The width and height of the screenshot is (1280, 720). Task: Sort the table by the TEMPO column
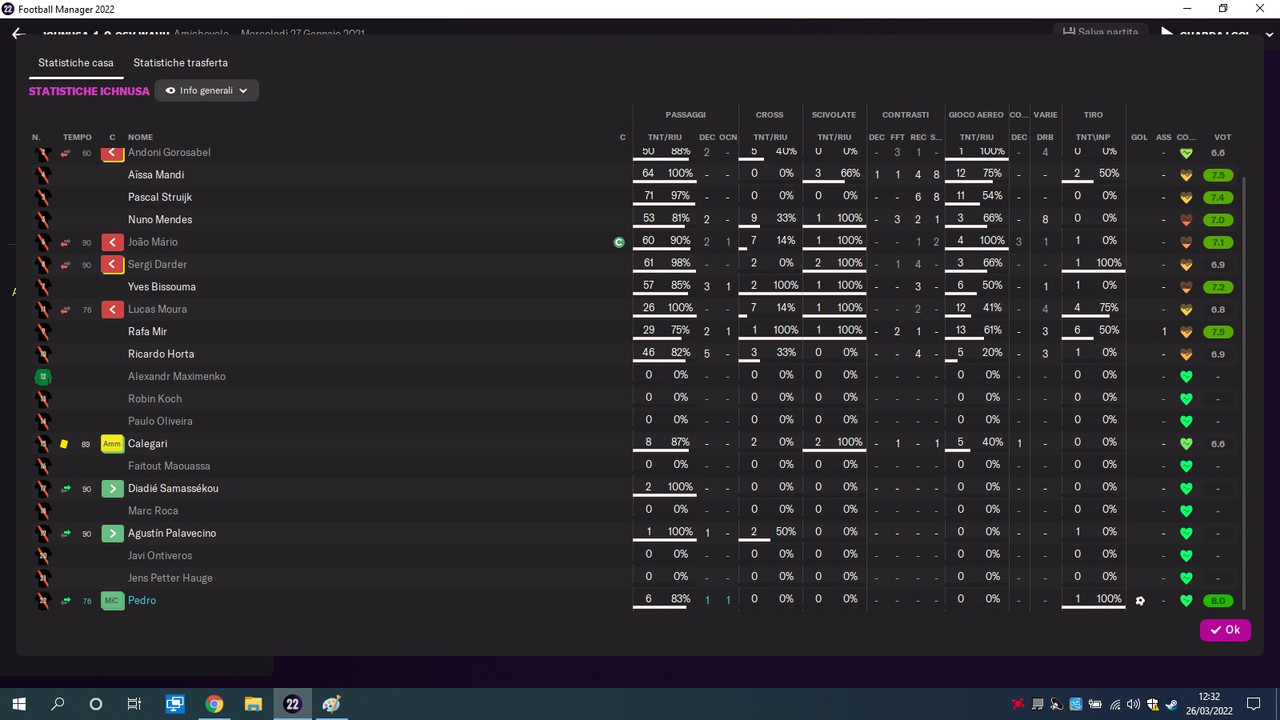tap(77, 137)
